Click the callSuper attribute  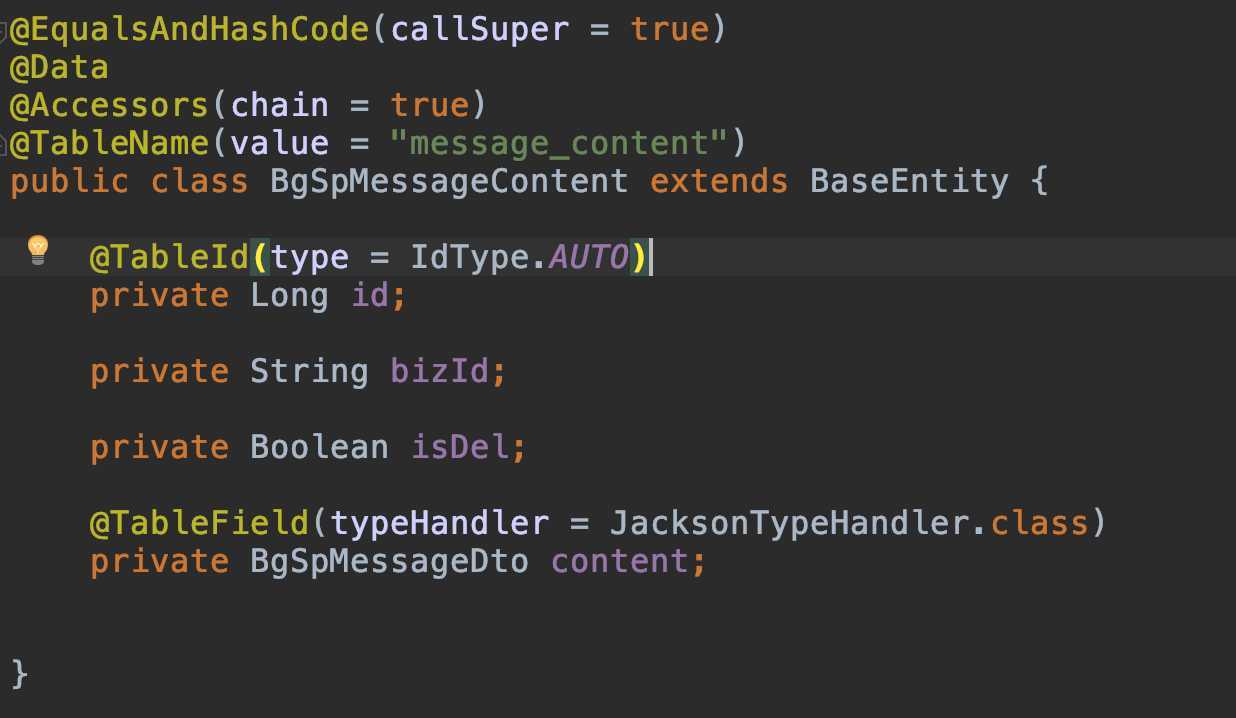click(479, 30)
